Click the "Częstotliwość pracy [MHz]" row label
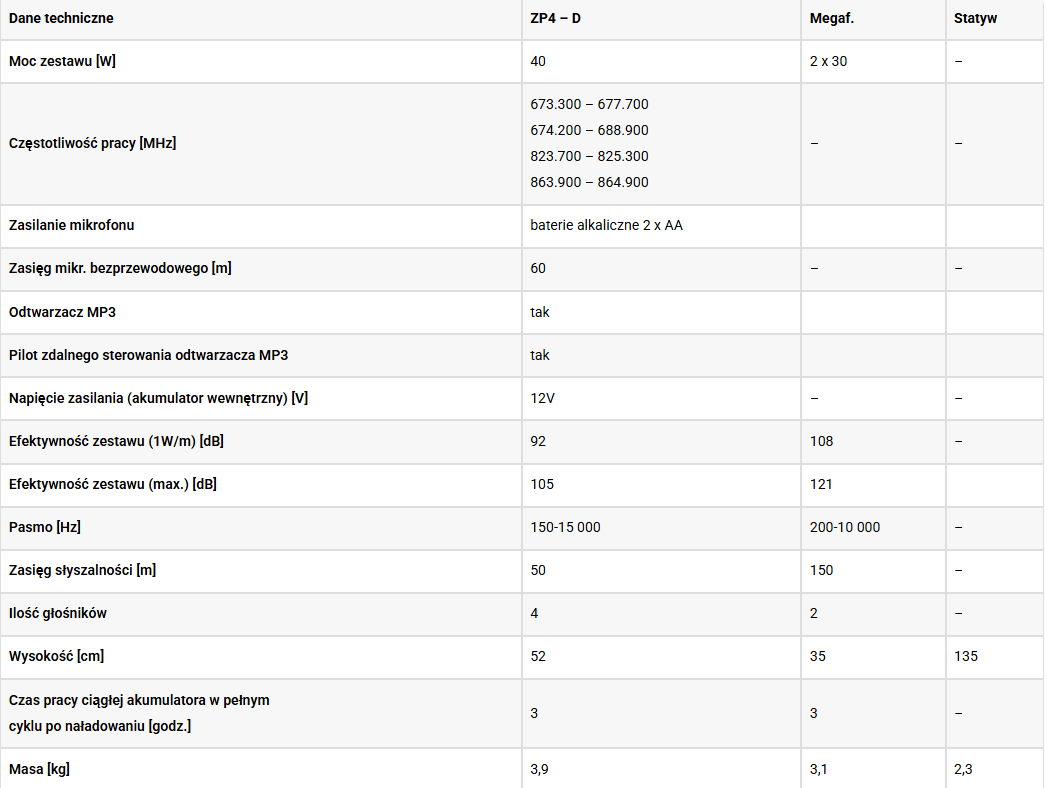This screenshot has height=788, width=1047. [x=92, y=144]
